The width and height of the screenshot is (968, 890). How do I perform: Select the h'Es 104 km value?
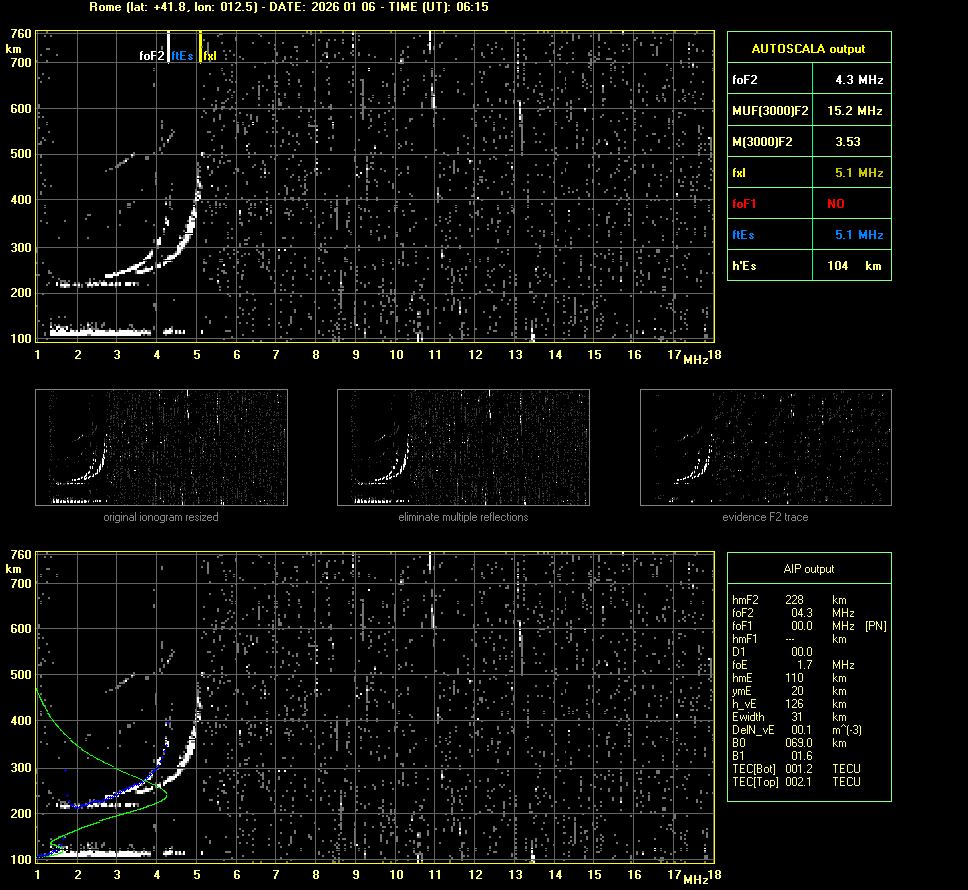click(x=853, y=265)
